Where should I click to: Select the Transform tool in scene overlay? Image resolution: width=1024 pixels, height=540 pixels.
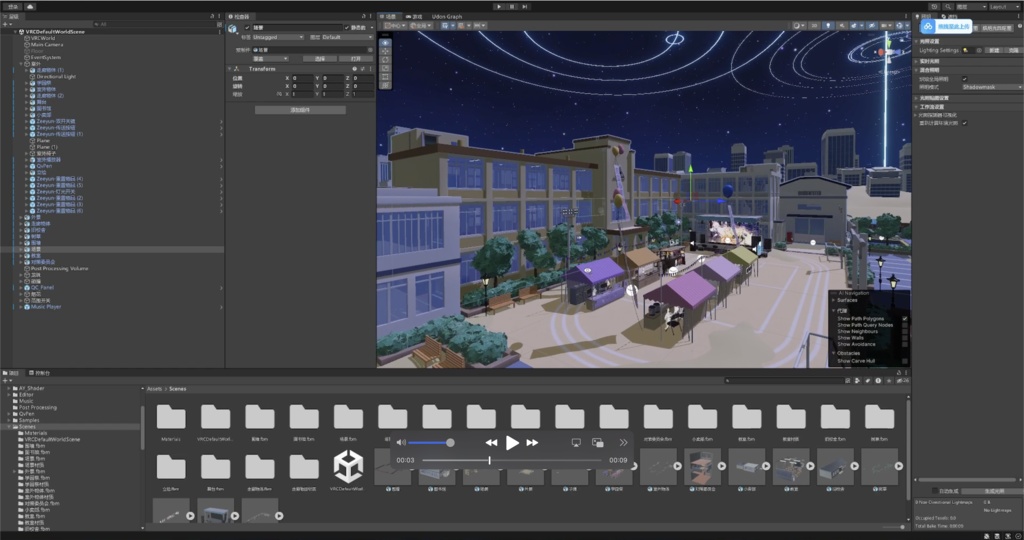coord(385,85)
